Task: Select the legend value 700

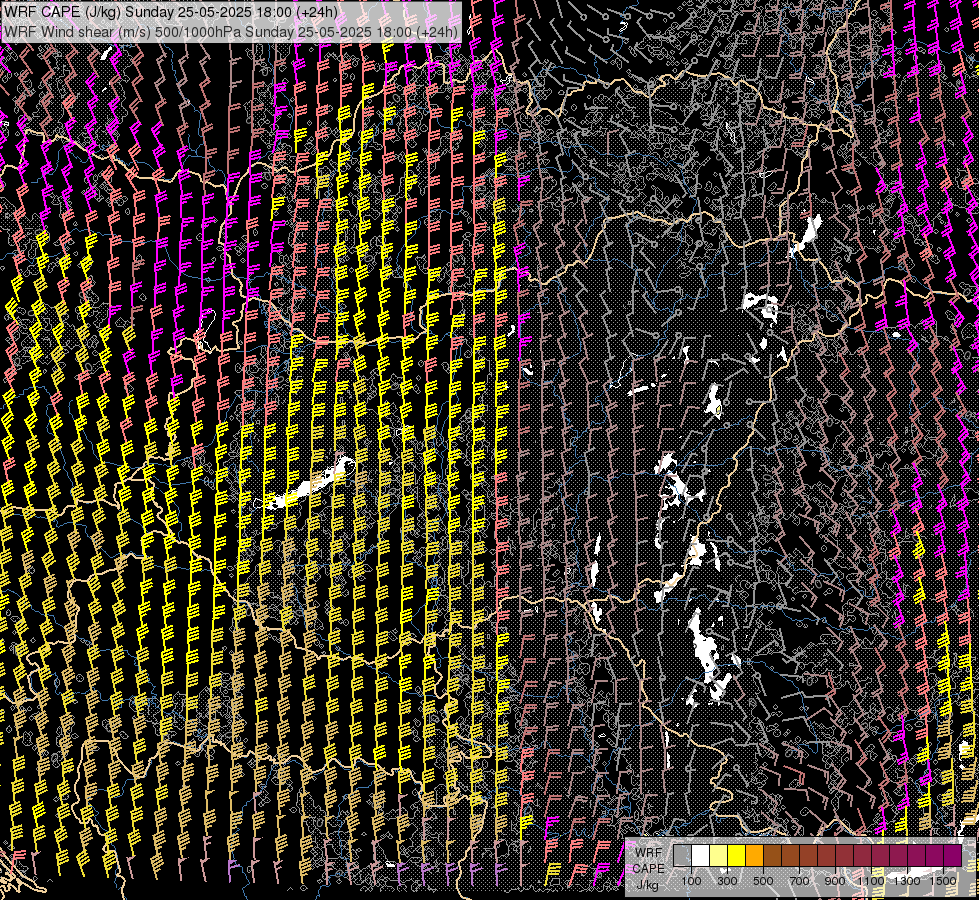Action: (800, 881)
